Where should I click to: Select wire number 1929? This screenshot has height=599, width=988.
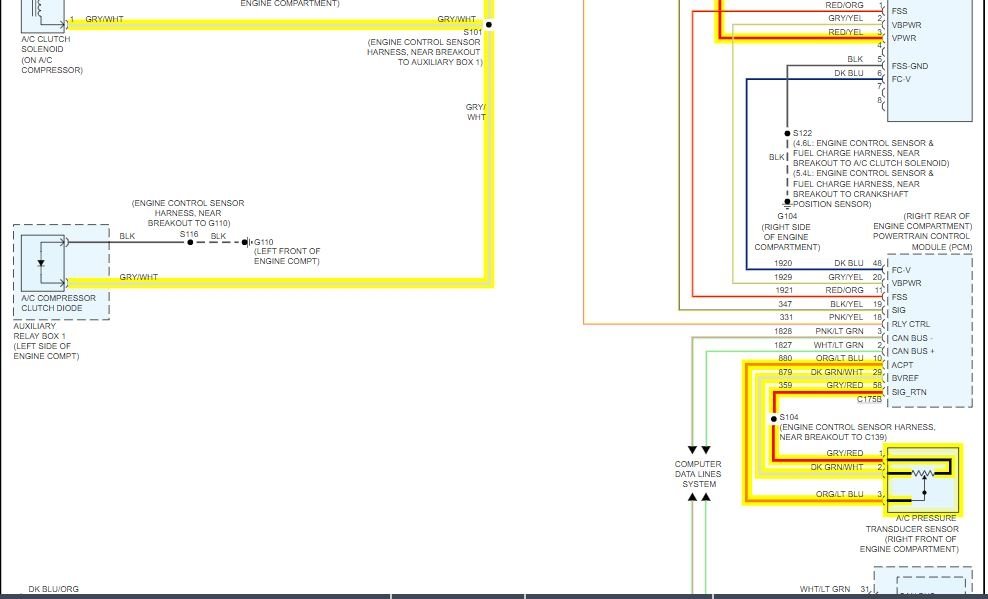(x=783, y=277)
